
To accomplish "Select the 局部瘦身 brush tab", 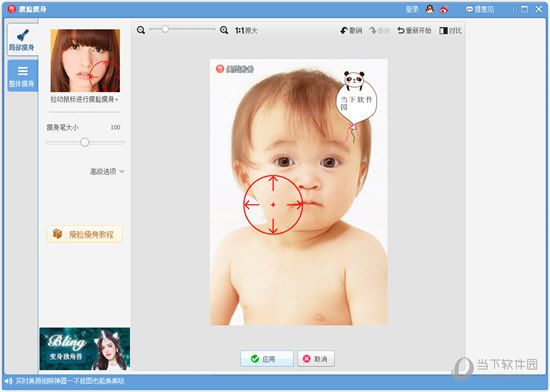I will pyautogui.click(x=22, y=40).
